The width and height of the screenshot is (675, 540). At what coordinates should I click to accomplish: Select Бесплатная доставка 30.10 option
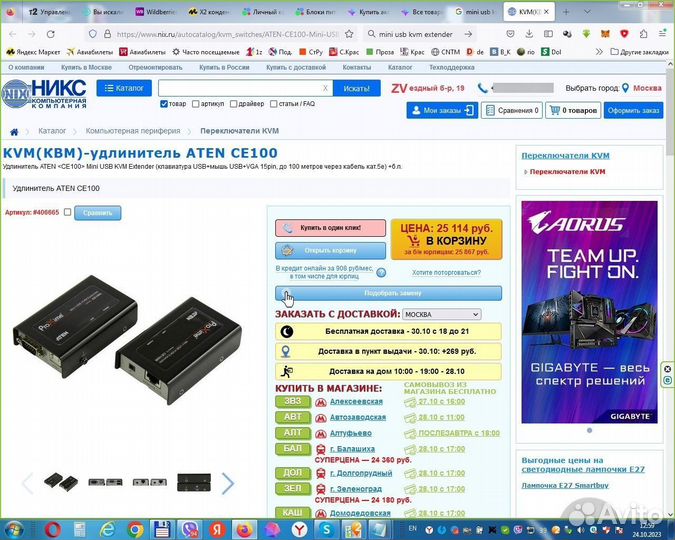(388, 332)
